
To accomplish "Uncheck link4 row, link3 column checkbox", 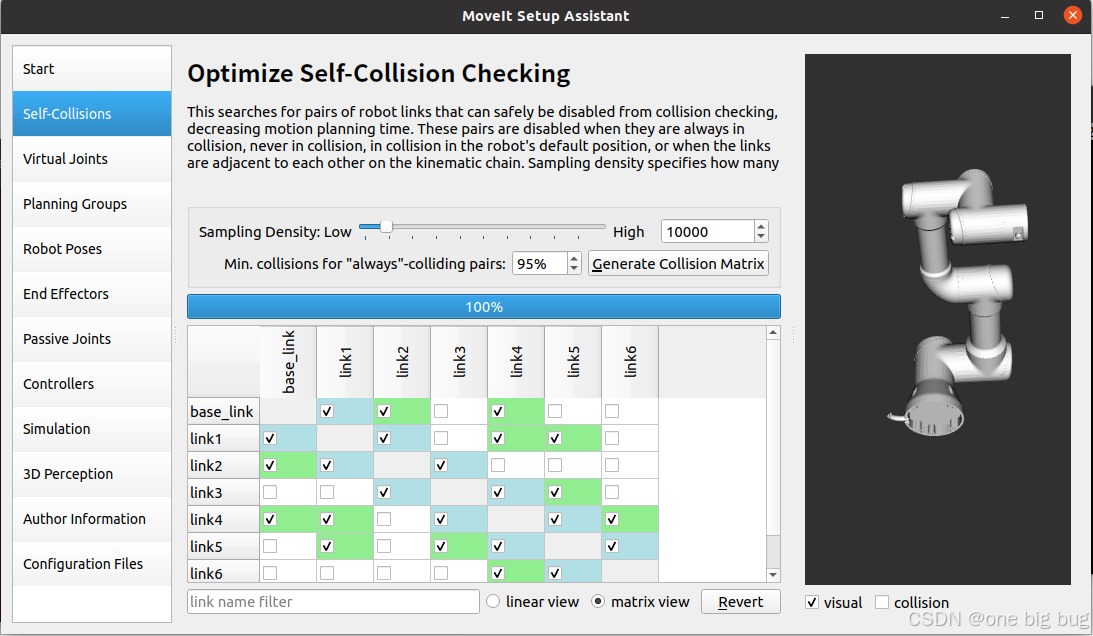I will [x=441, y=520].
